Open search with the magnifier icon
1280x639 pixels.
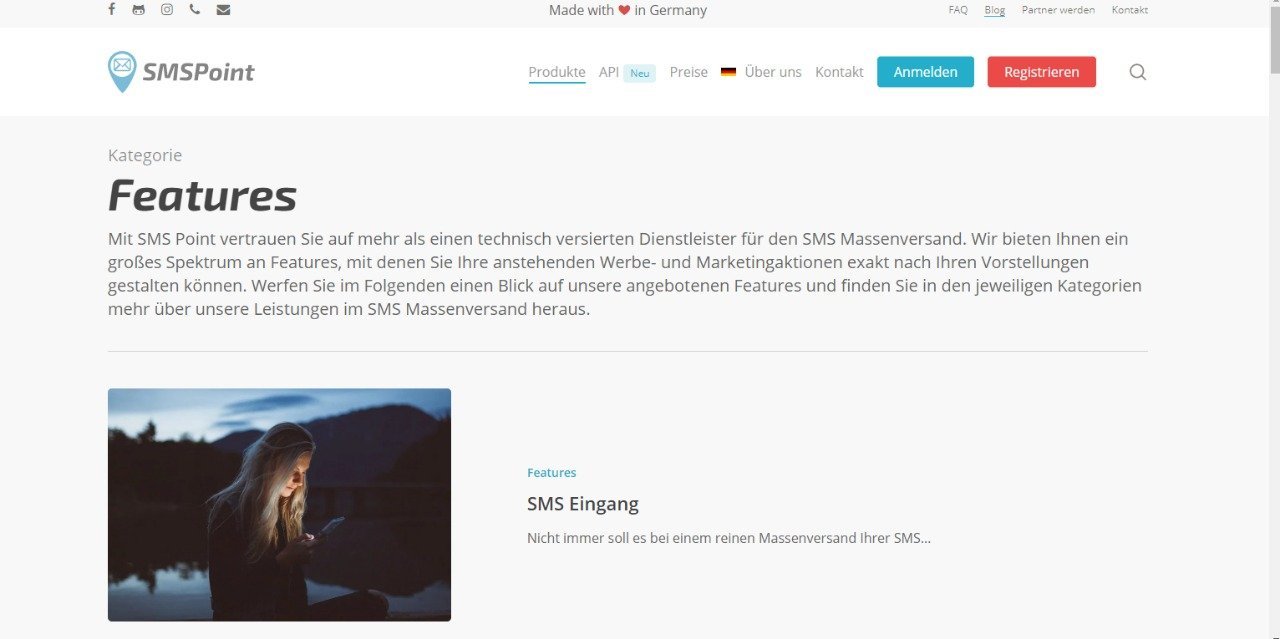click(1138, 72)
